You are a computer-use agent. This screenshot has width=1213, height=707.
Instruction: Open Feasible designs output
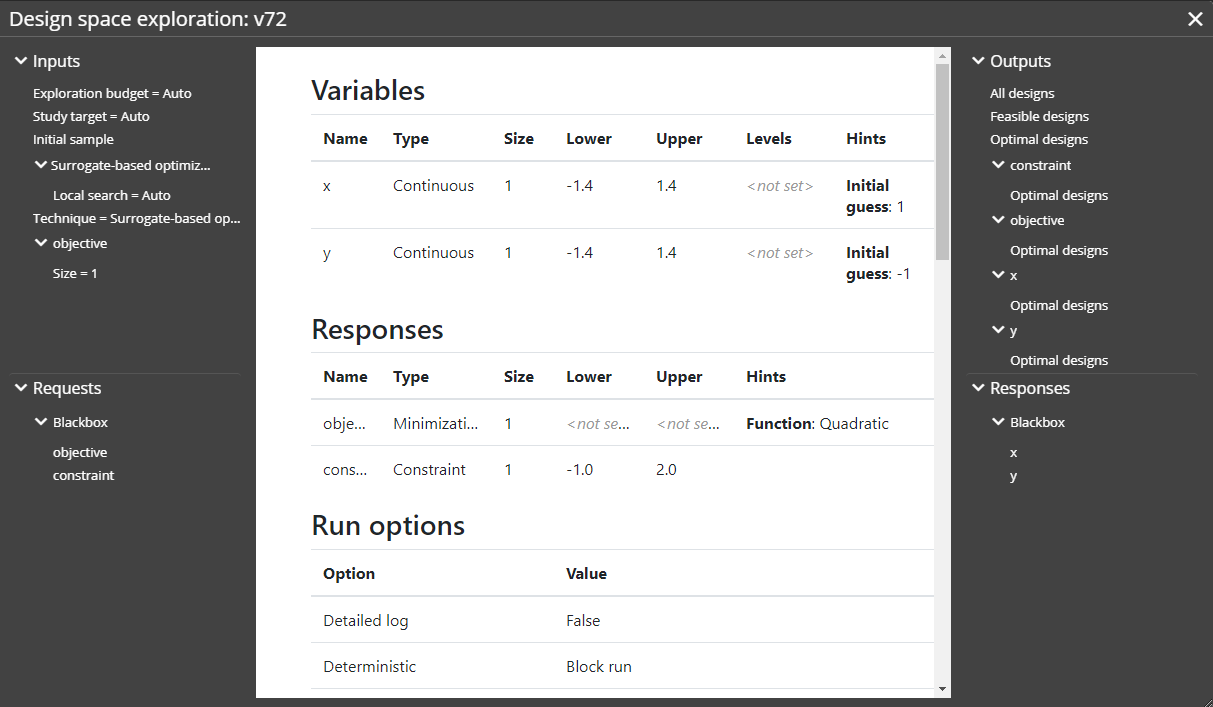pyautogui.click(x=1039, y=116)
